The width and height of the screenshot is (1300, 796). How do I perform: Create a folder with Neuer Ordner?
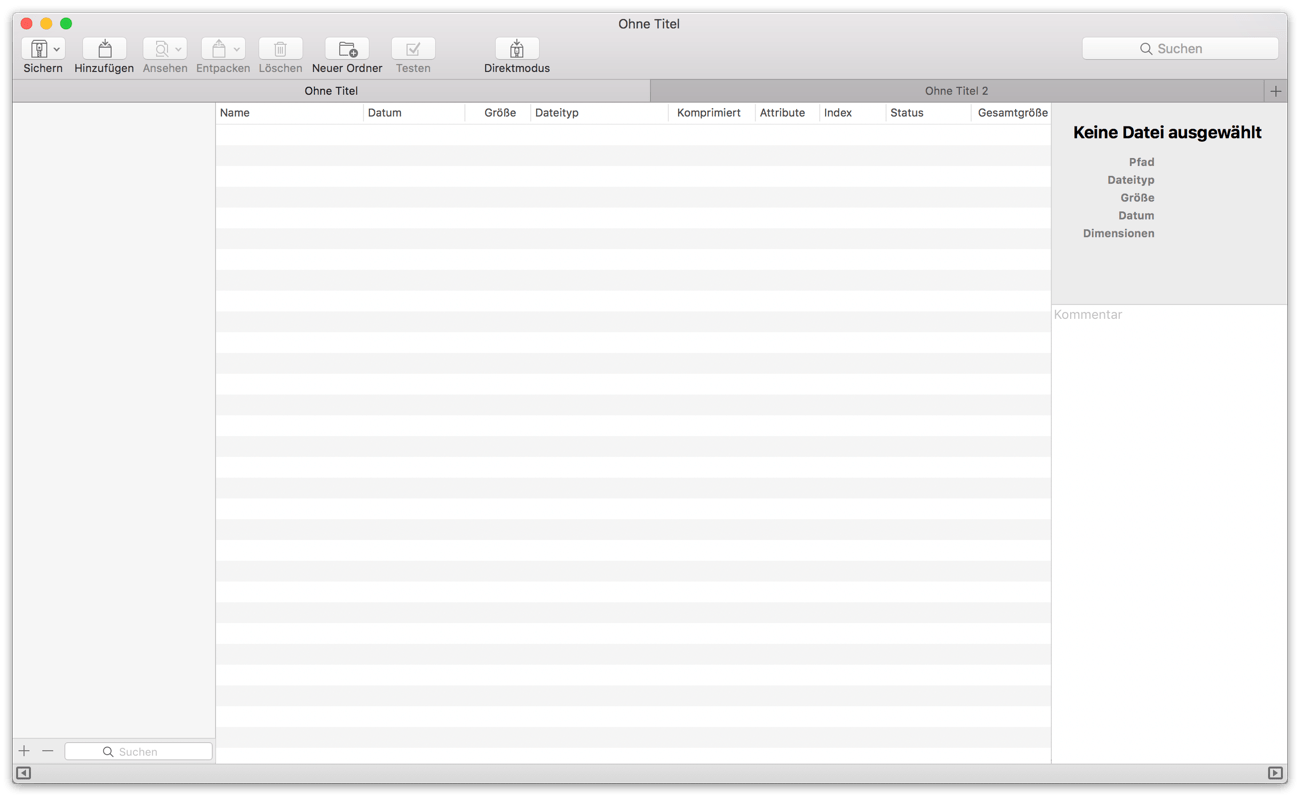pos(347,49)
